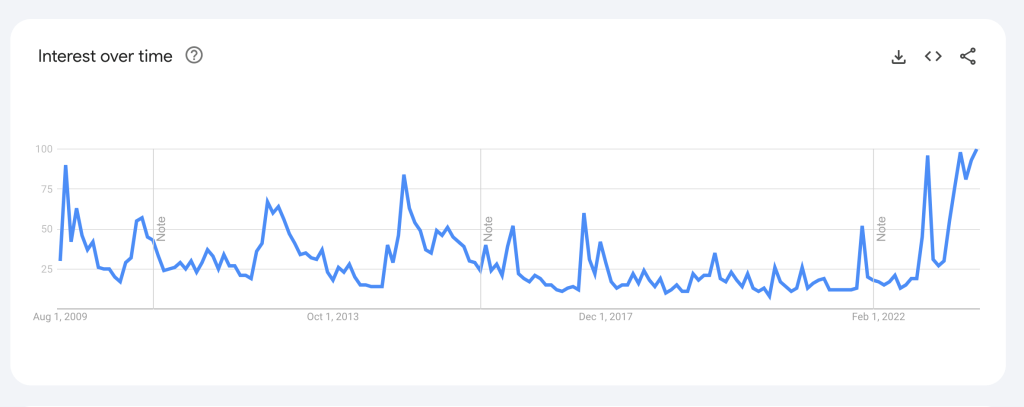1024x407 pixels.
Task: Click the tall spike just right of Oct 2013
Action: pos(404,176)
